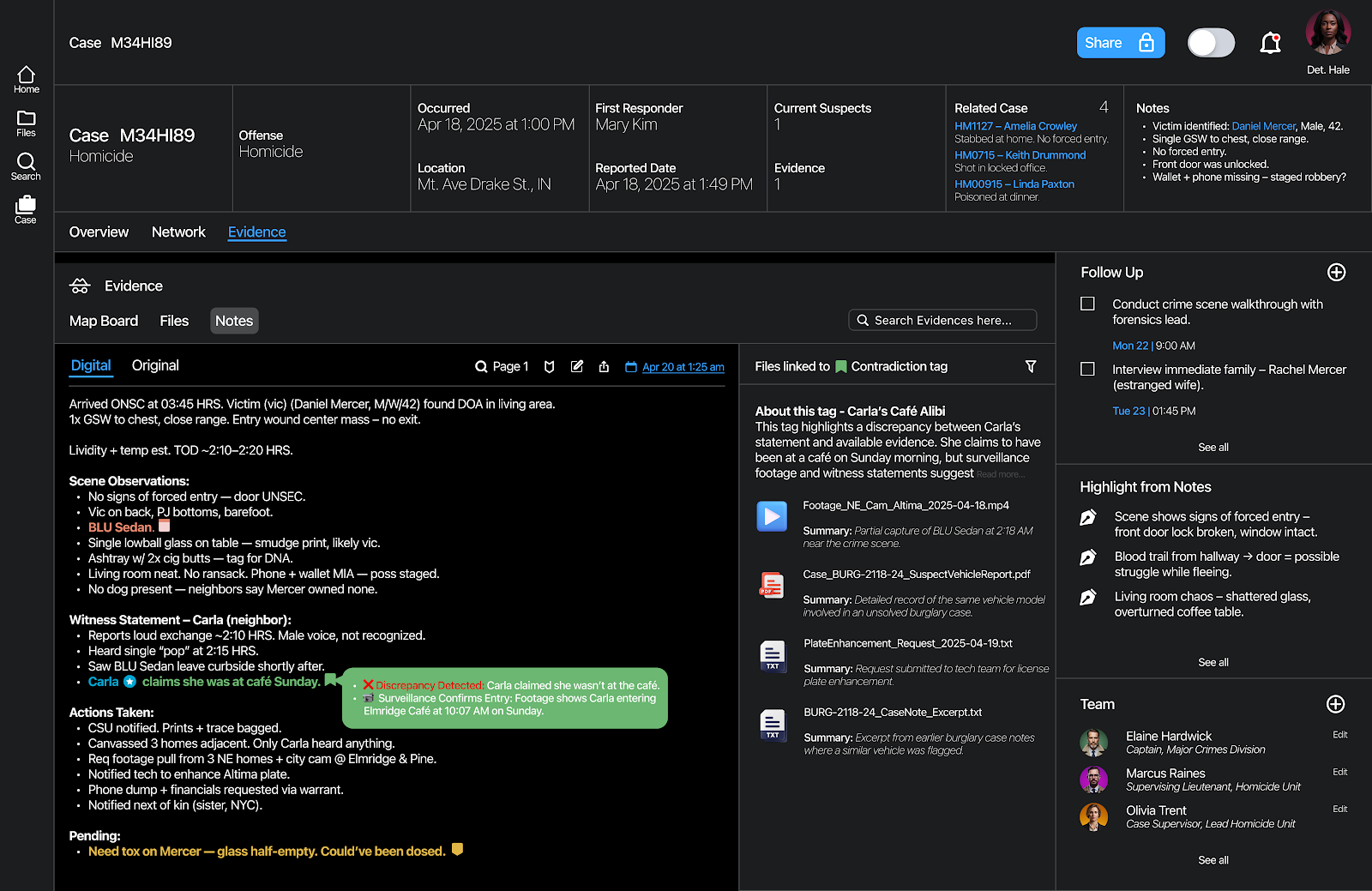Open related case HM1127 – Amelia Crowley
1372x891 pixels.
[x=1015, y=126]
